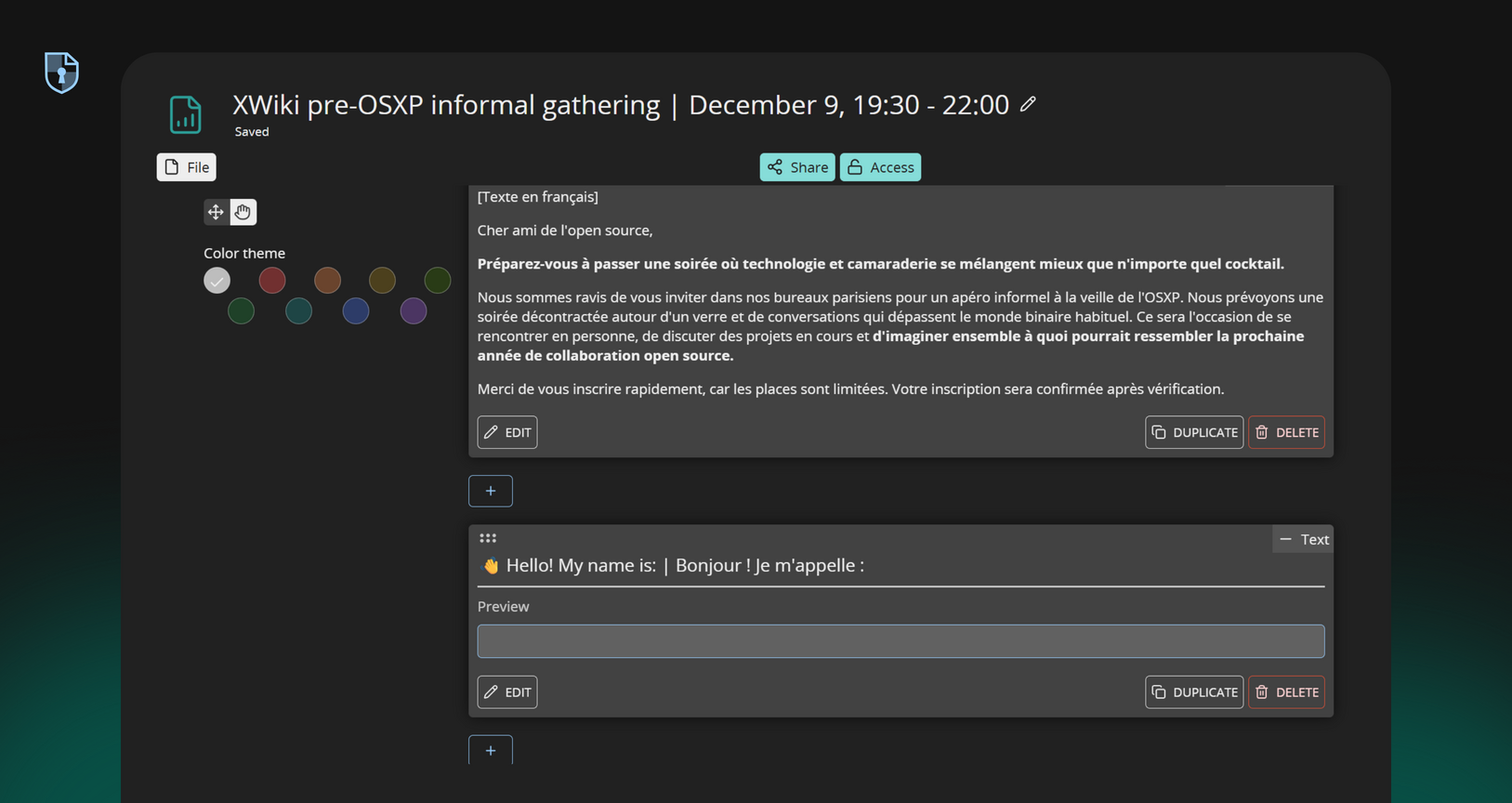Grab the six-dot drag handle on the name question
This screenshot has width=1512, height=803.
pyautogui.click(x=488, y=538)
